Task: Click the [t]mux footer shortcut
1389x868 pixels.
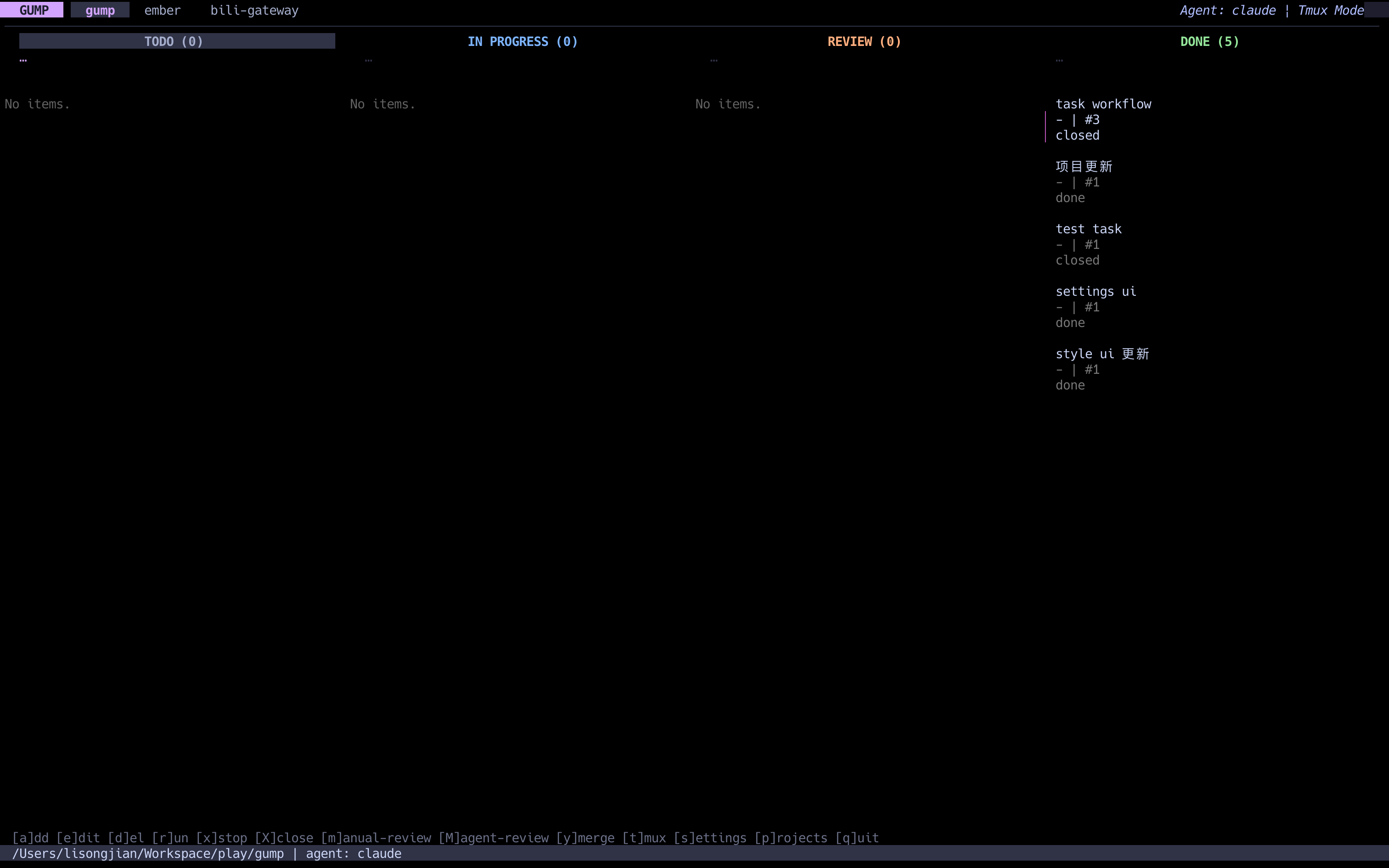Action: (x=644, y=838)
